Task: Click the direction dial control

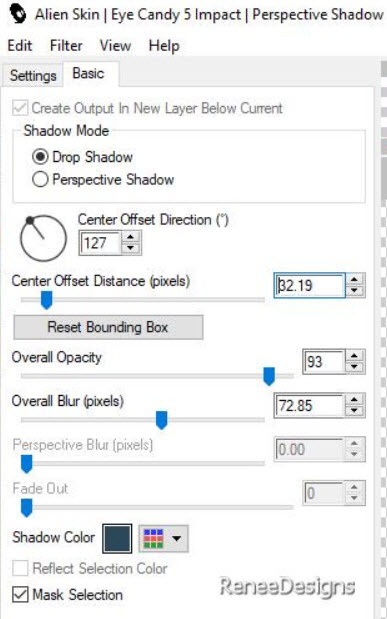Action: (43, 238)
